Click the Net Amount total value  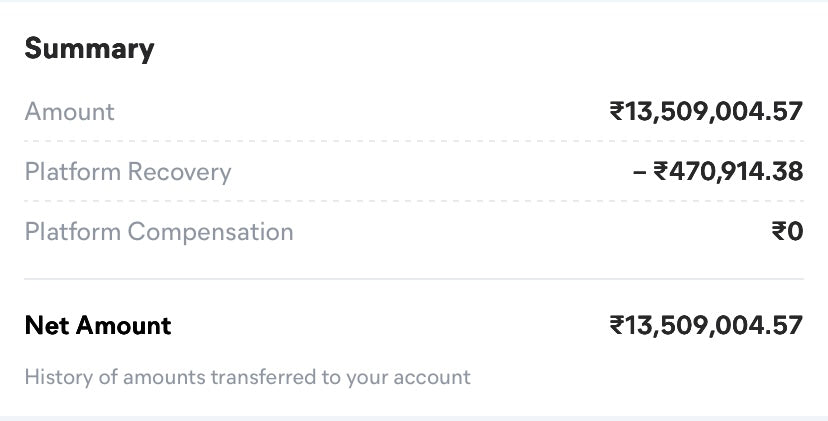[706, 325]
